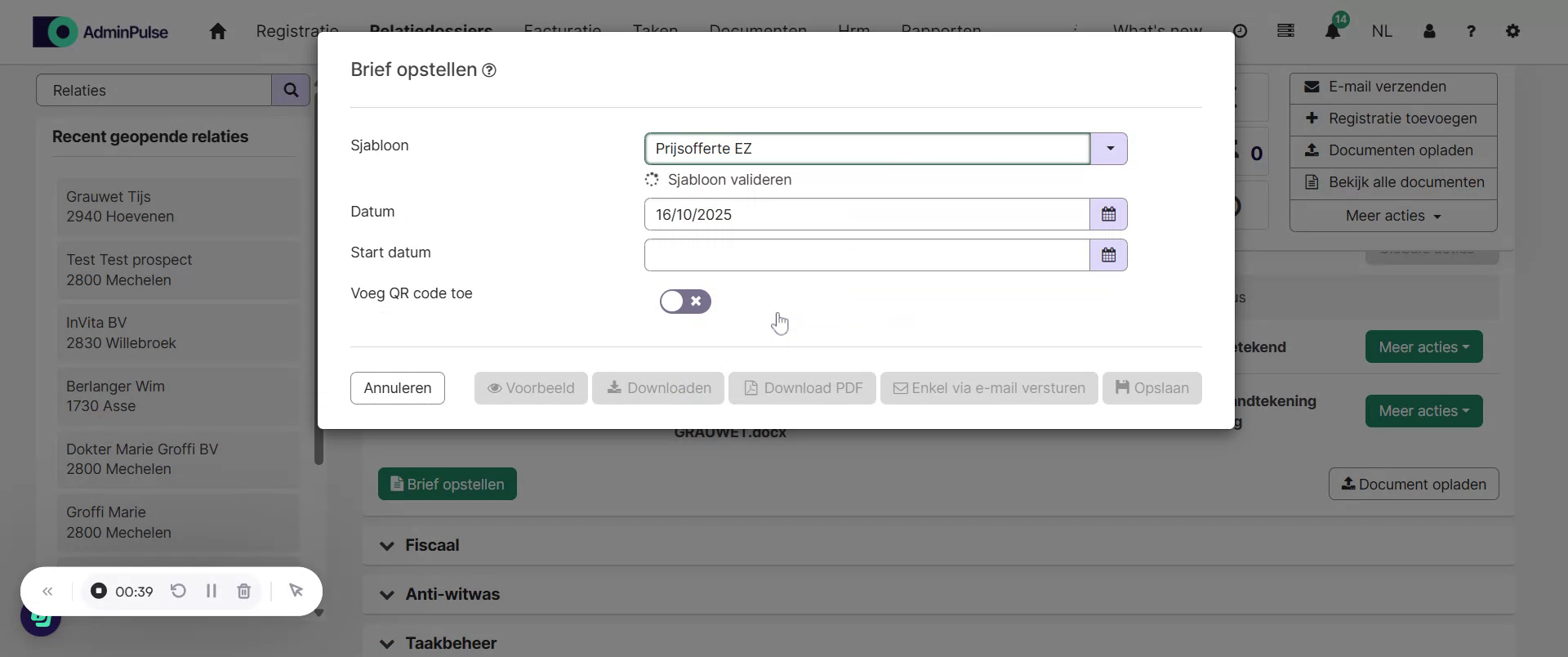Click the search magnifier next to Relaties
This screenshot has height=657, width=1568.
291,90
